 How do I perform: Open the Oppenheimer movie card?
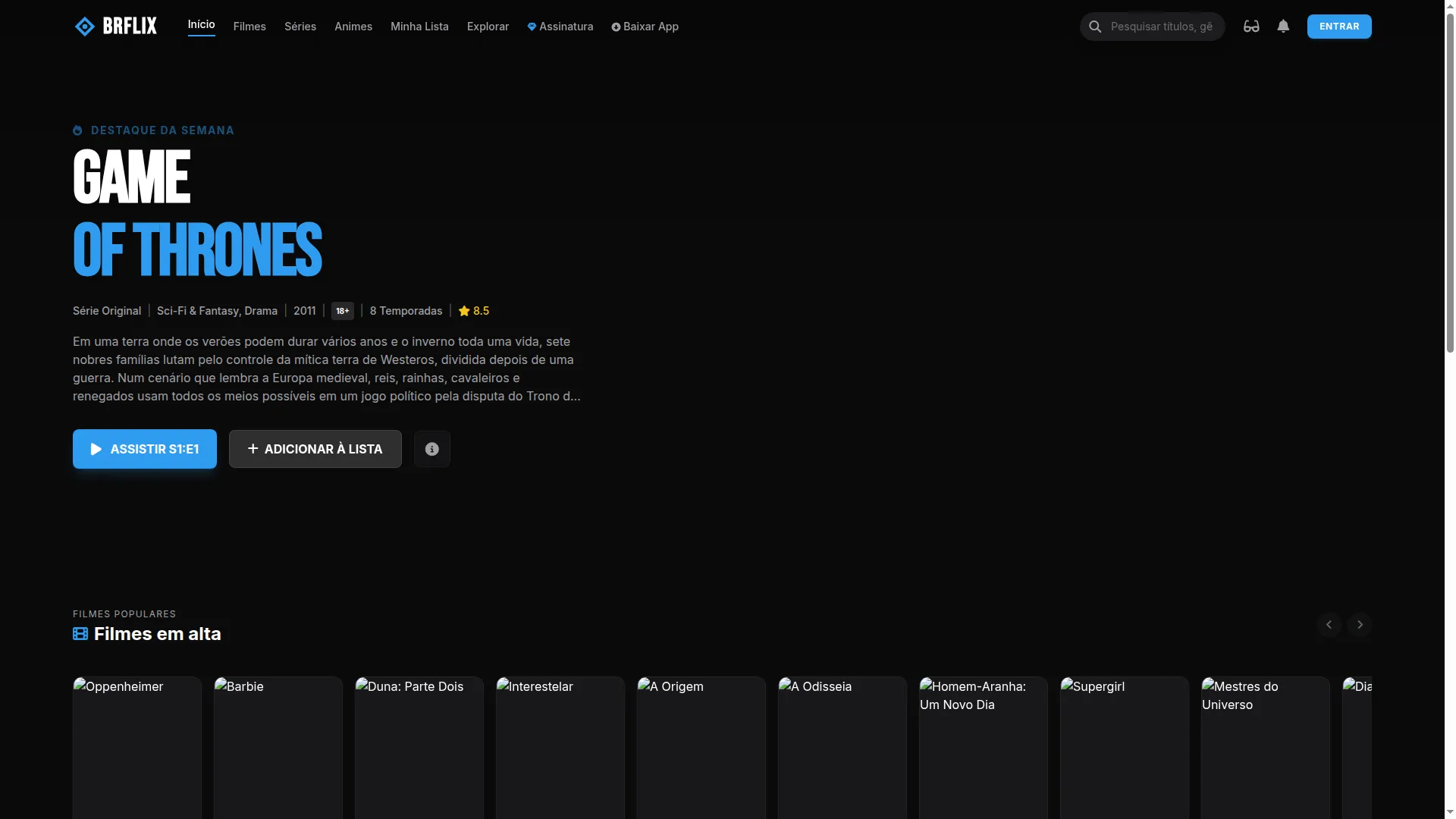[137, 748]
